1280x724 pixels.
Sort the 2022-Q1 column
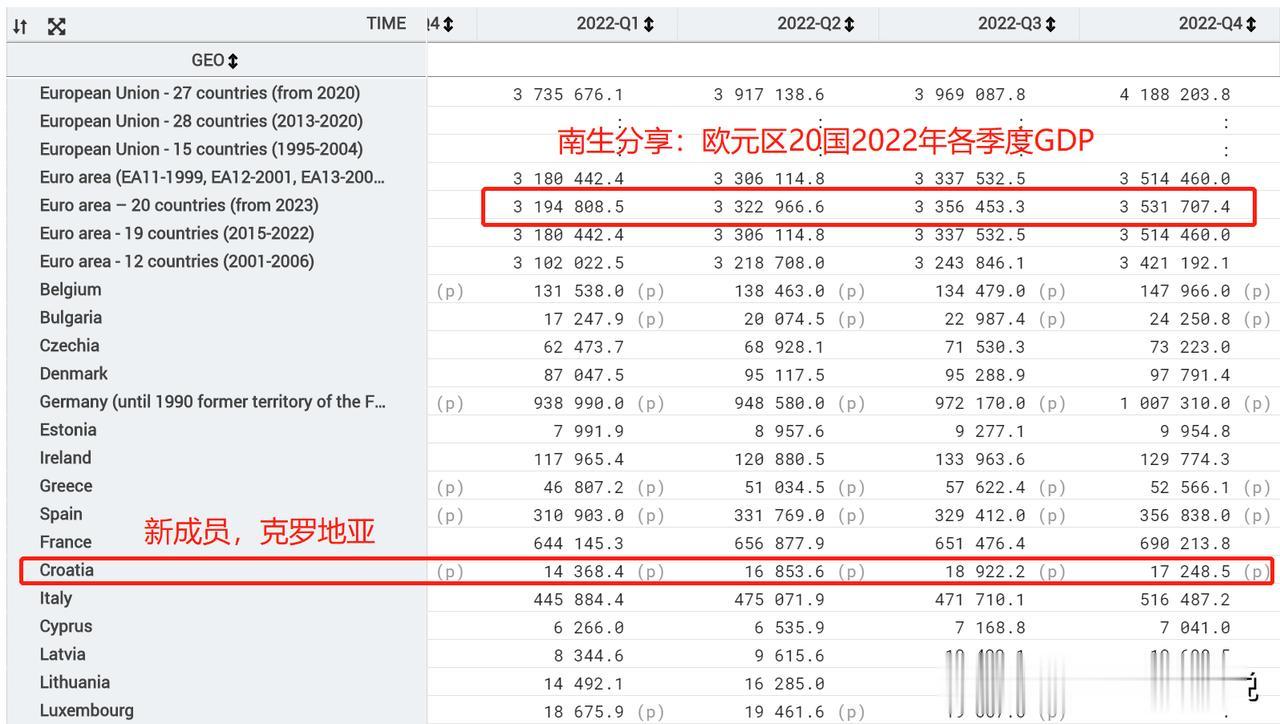tap(649, 24)
